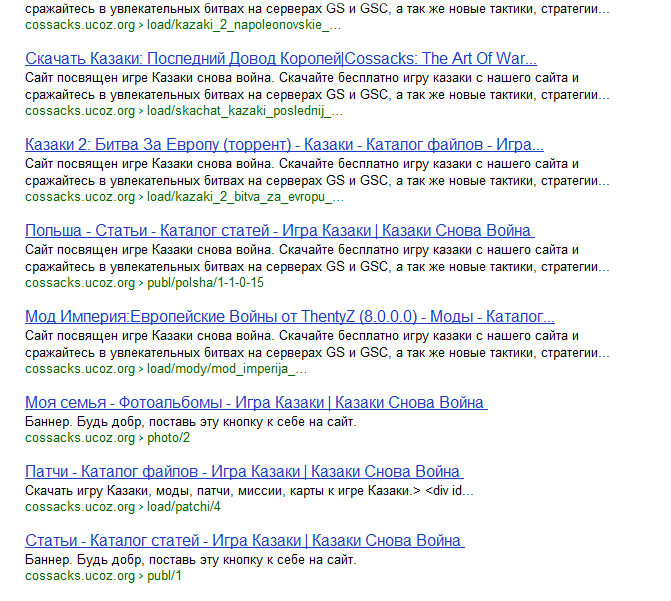Click the 'Статьи - Каталог статей' result title
Image resolution: width=671 pixels, height=601 pixels.
pos(243,541)
